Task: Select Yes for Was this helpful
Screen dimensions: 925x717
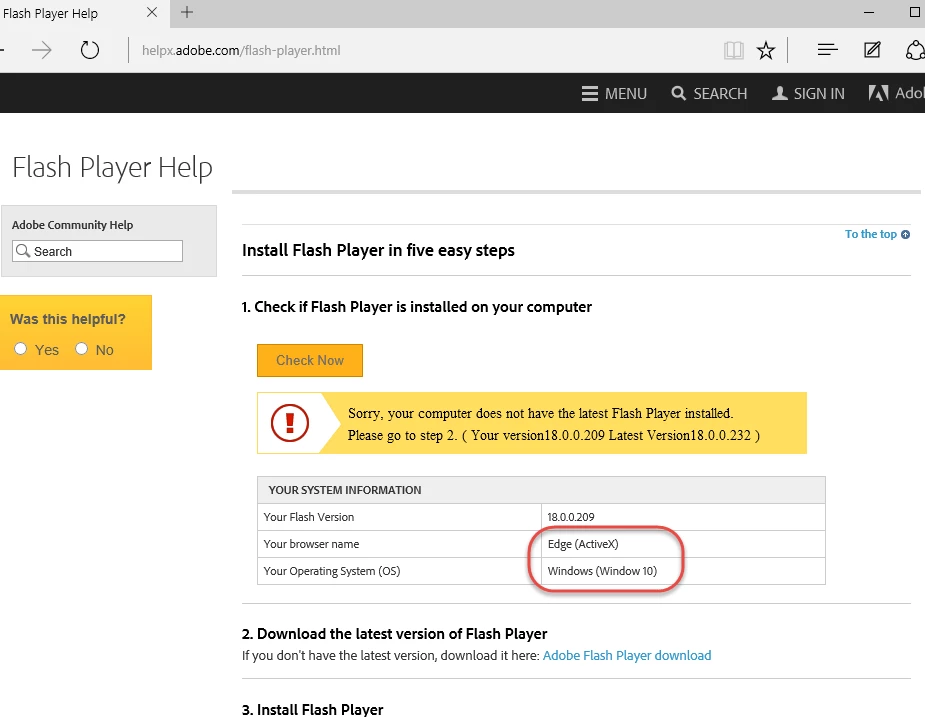Action: (21, 349)
